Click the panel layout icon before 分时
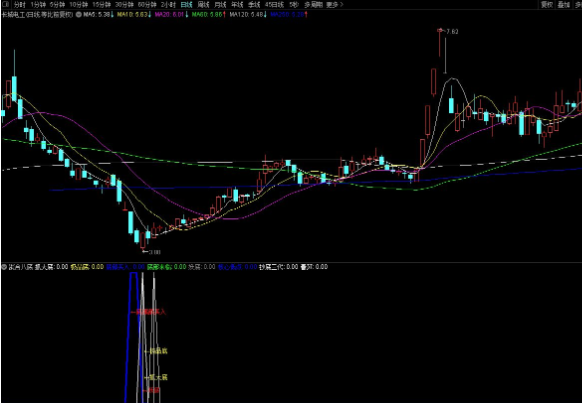 pyautogui.click(x=5, y=4)
